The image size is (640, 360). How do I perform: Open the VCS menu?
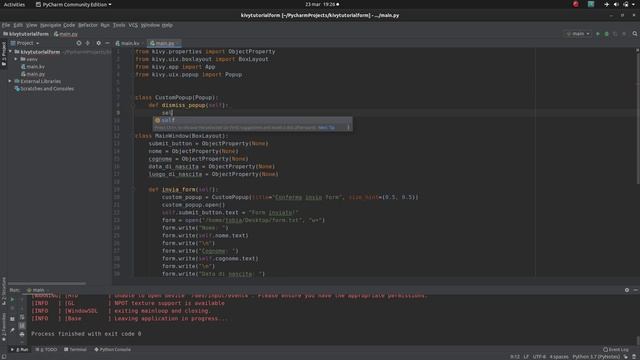[133, 25]
